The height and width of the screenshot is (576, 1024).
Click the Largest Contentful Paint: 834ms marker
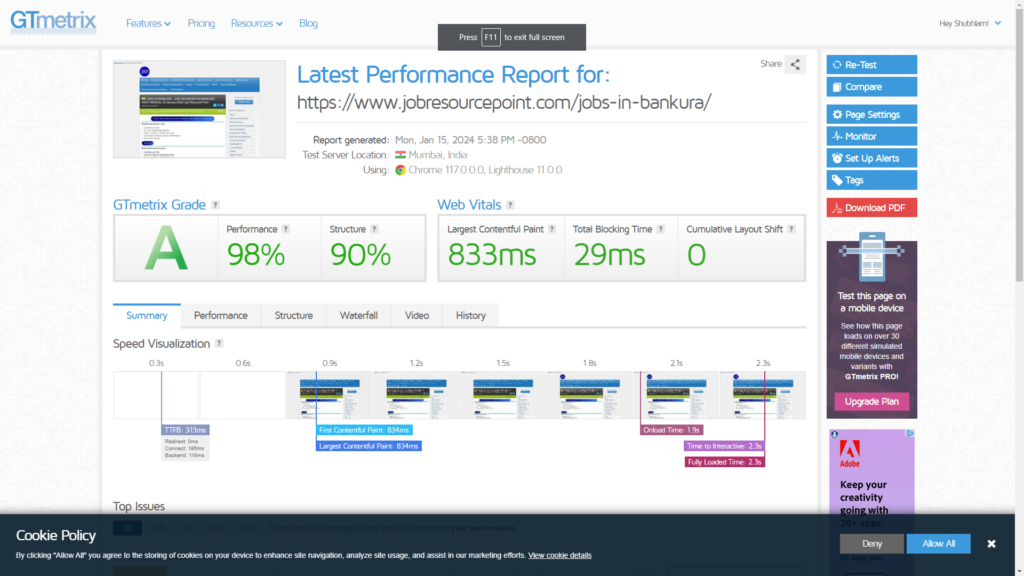pos(369,446)
